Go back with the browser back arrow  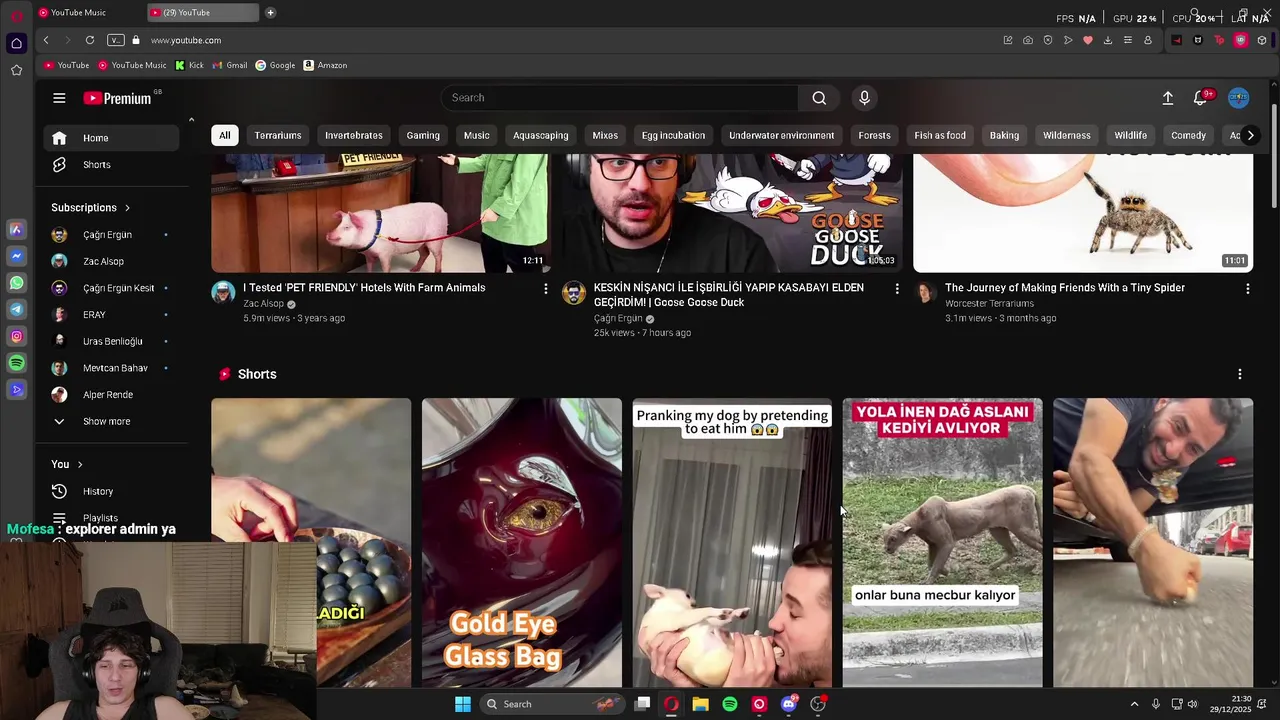click(x=46, y=40)
